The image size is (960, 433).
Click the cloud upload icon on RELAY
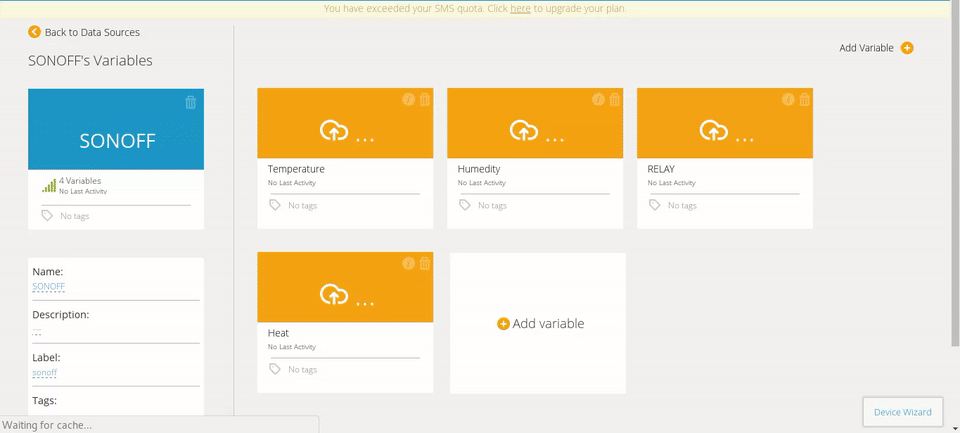[x=713, y=130]
